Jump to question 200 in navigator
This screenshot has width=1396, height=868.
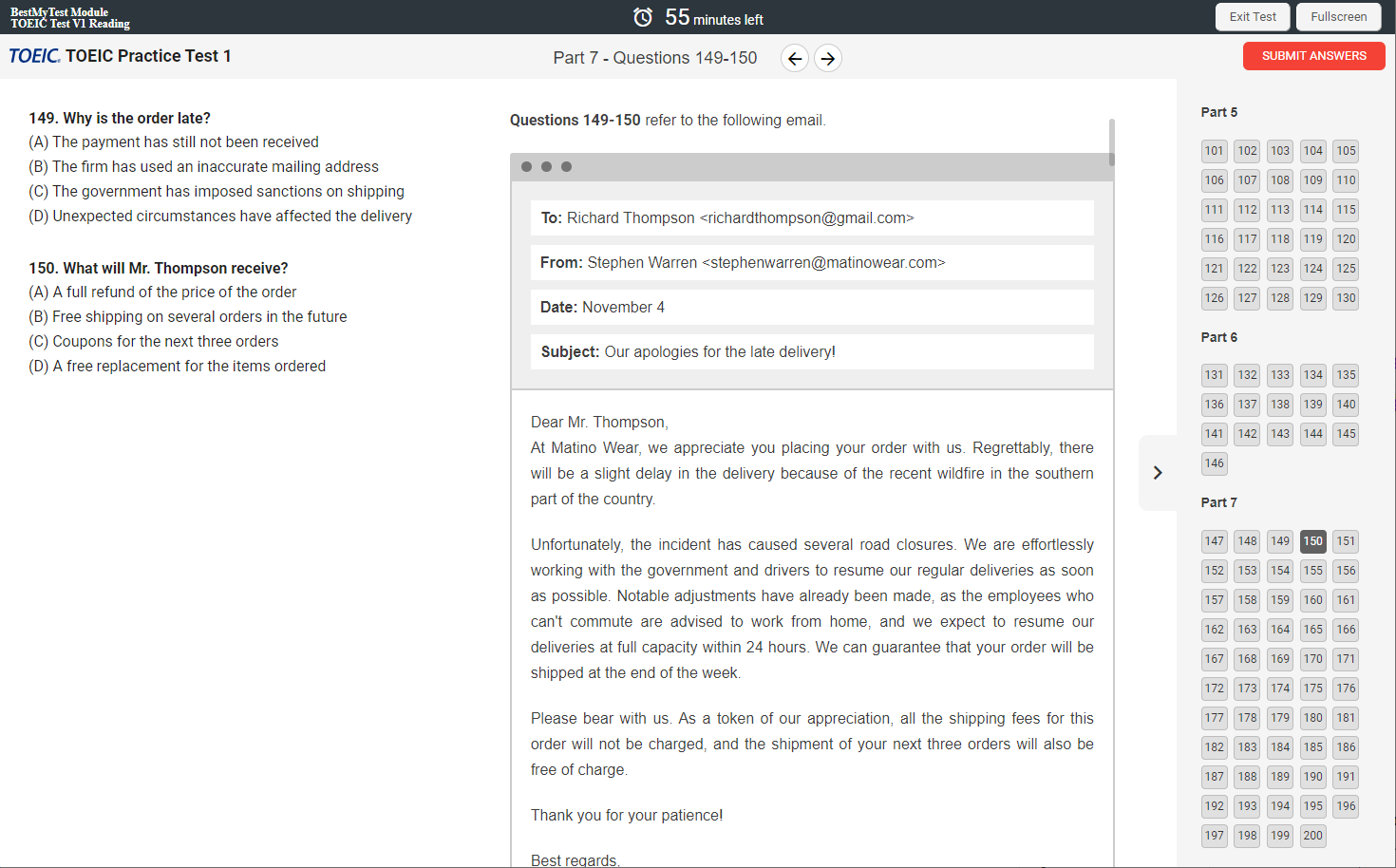[1313, 836]
